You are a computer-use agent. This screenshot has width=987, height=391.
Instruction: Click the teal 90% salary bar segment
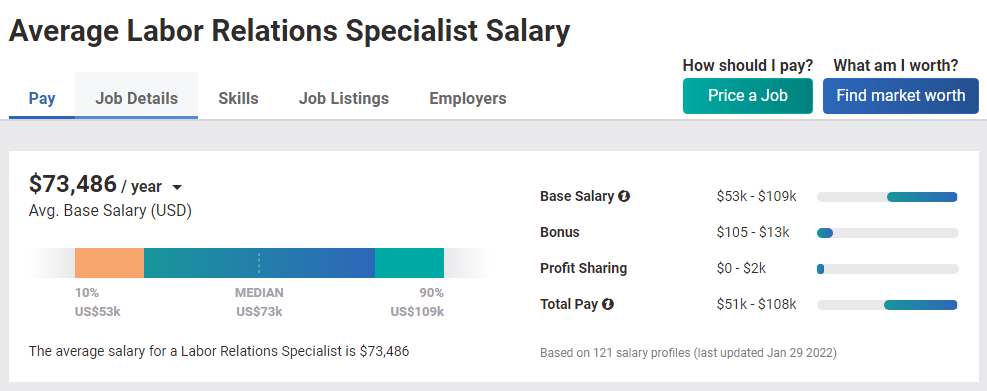pyautogui.click(x=409, y=263)
